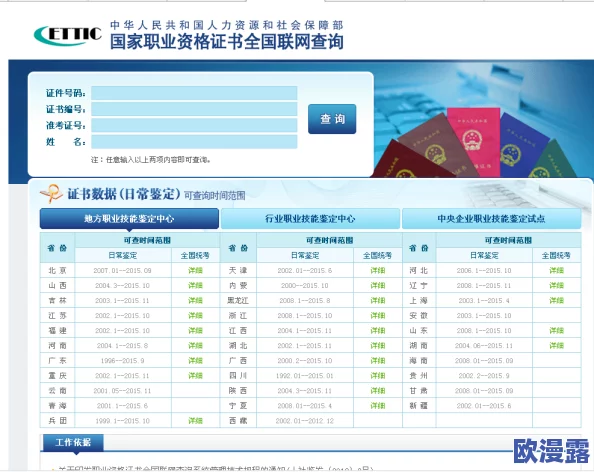Click the page title 国家职业资格证书全国联网查询
This screenshot has width=594, height=472.
click(x=227, y=42)
